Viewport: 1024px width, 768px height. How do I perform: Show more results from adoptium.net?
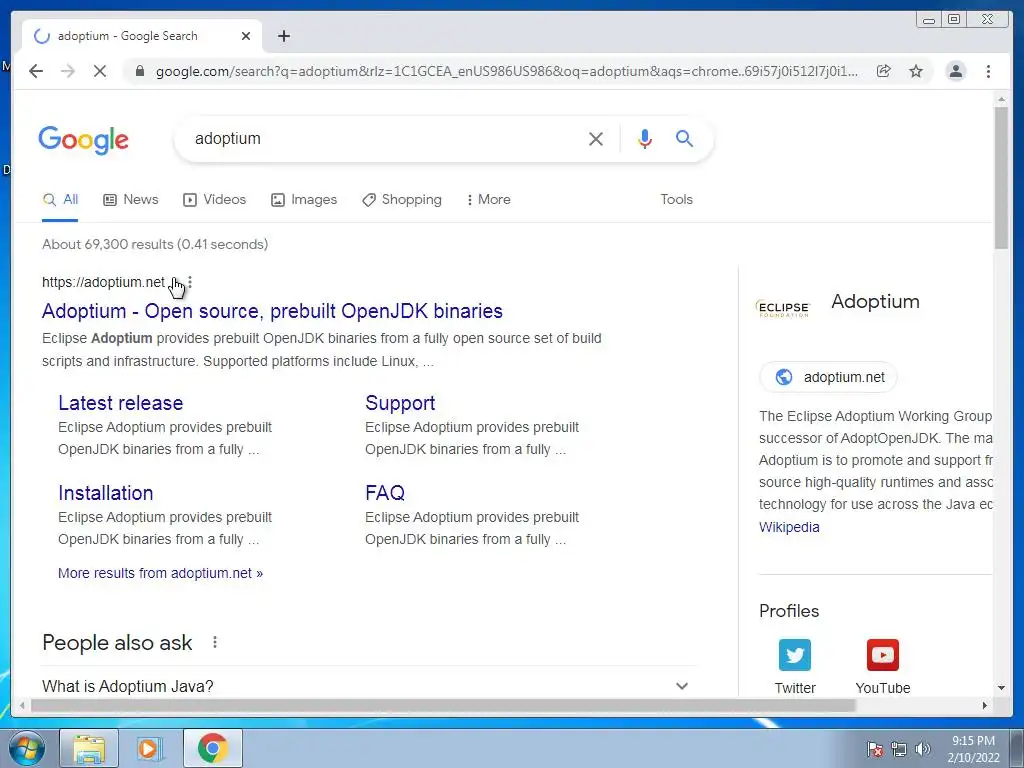click(x=161, y=573)
